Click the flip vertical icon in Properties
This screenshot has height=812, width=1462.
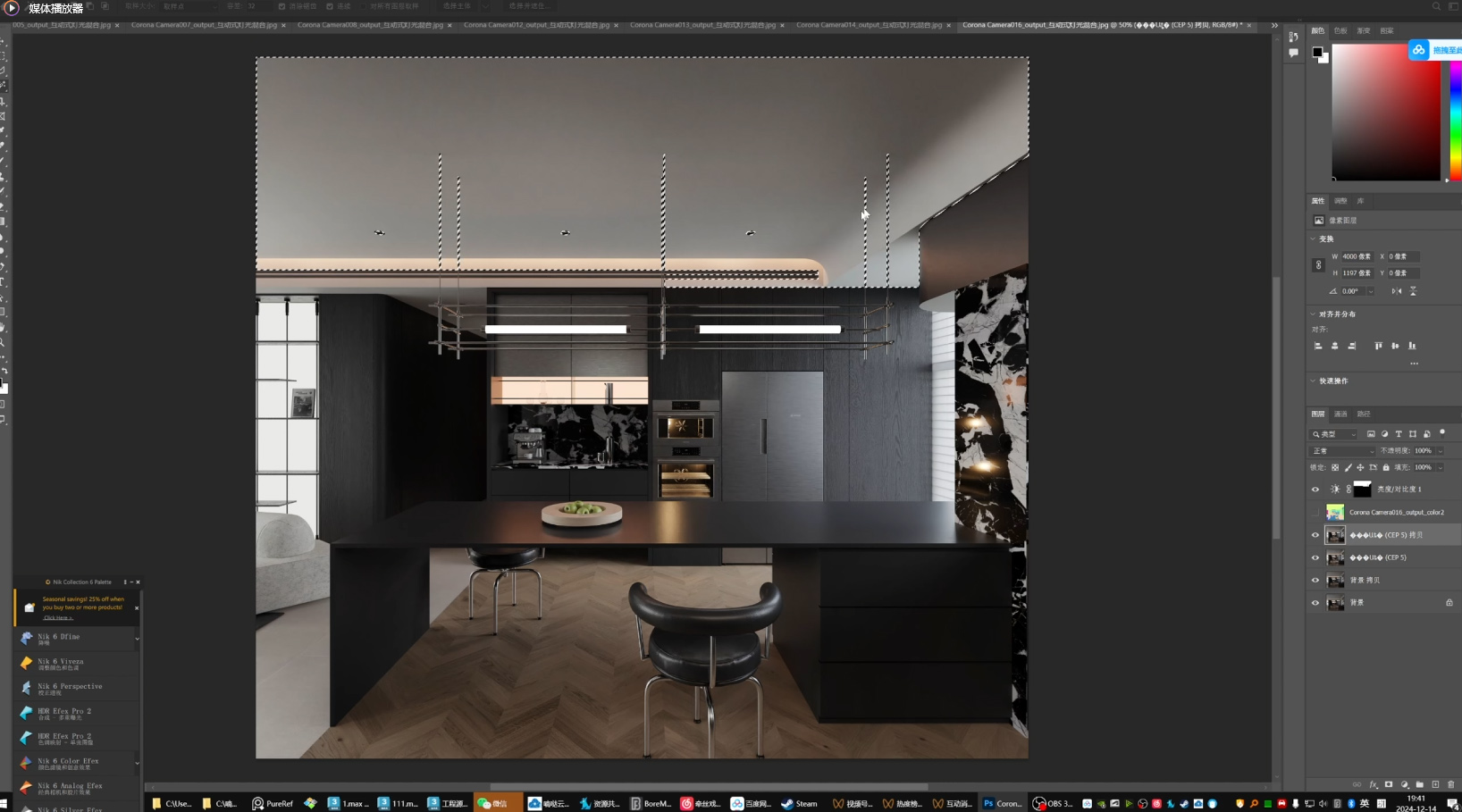pos(1413,291)
